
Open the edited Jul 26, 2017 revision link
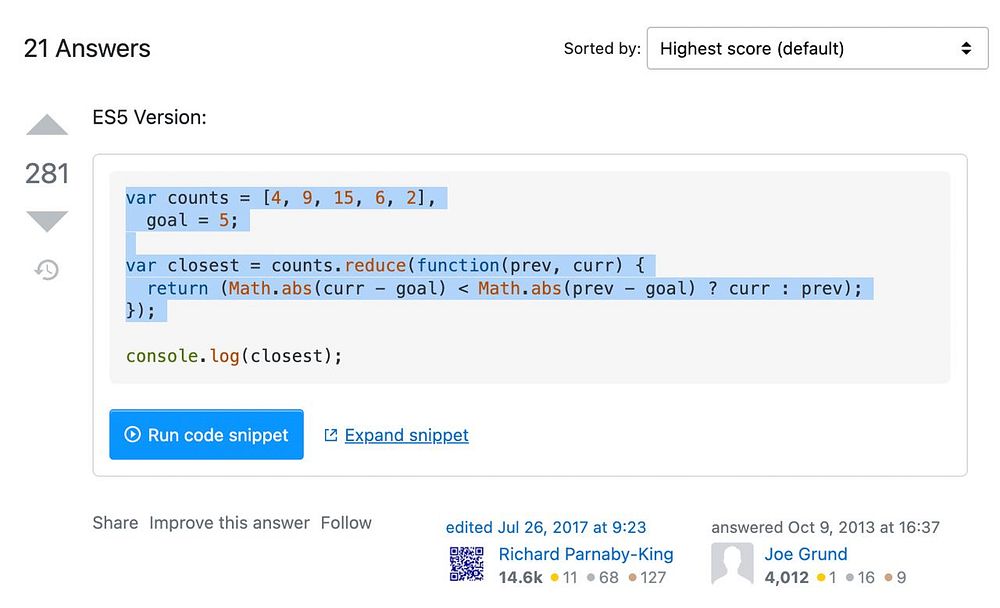point(546,527)
